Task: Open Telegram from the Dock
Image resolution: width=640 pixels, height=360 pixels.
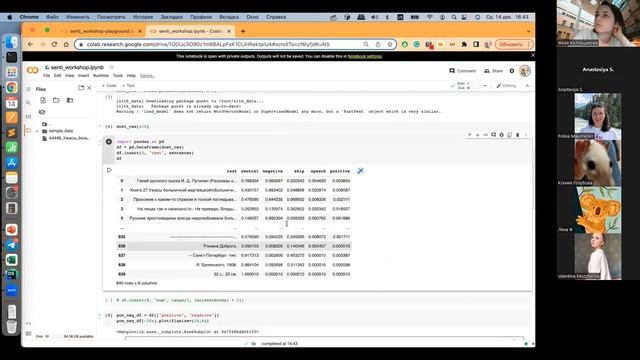Action: (11, 244)
